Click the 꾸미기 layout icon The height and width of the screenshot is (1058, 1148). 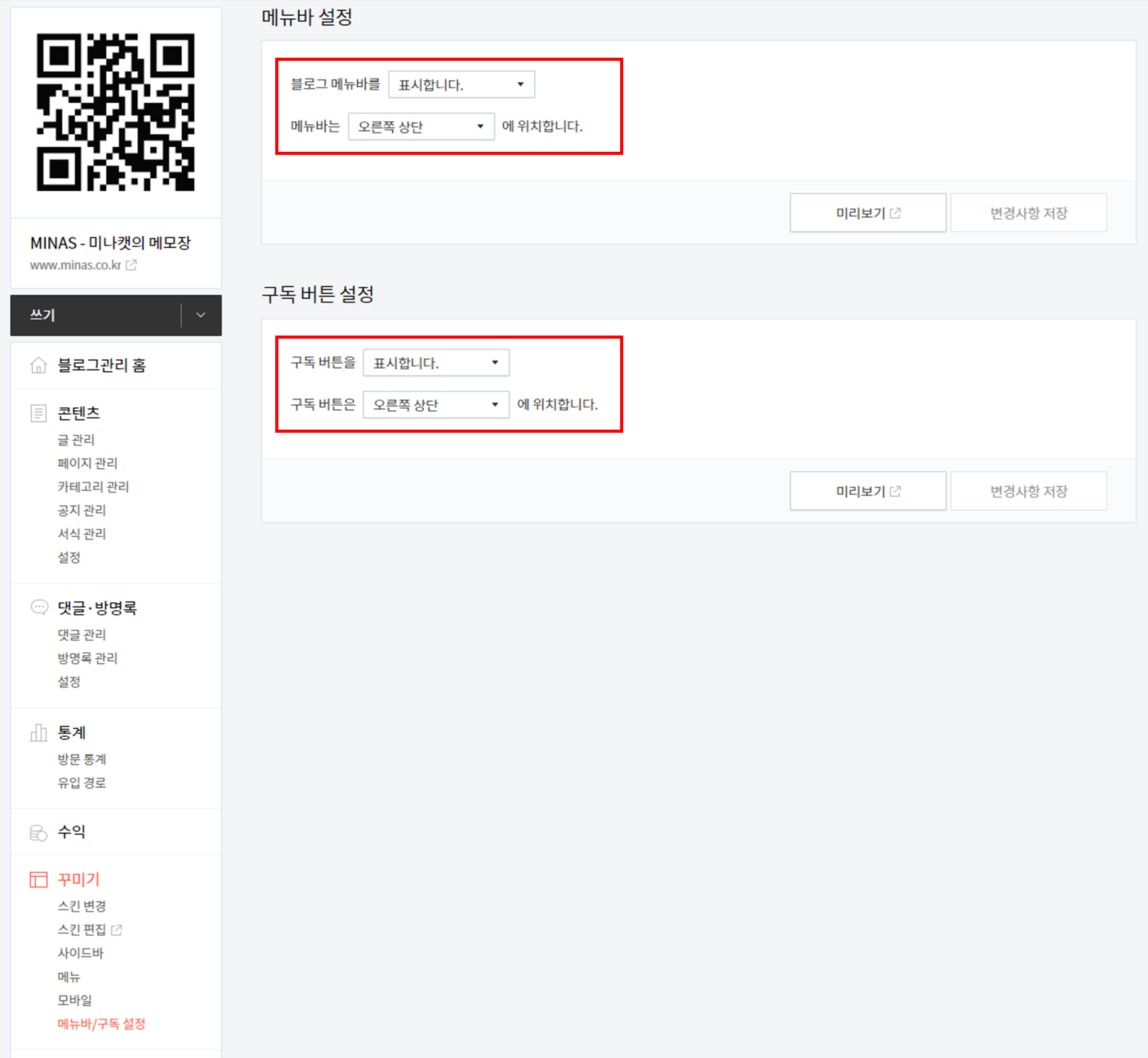coord(39,880)
